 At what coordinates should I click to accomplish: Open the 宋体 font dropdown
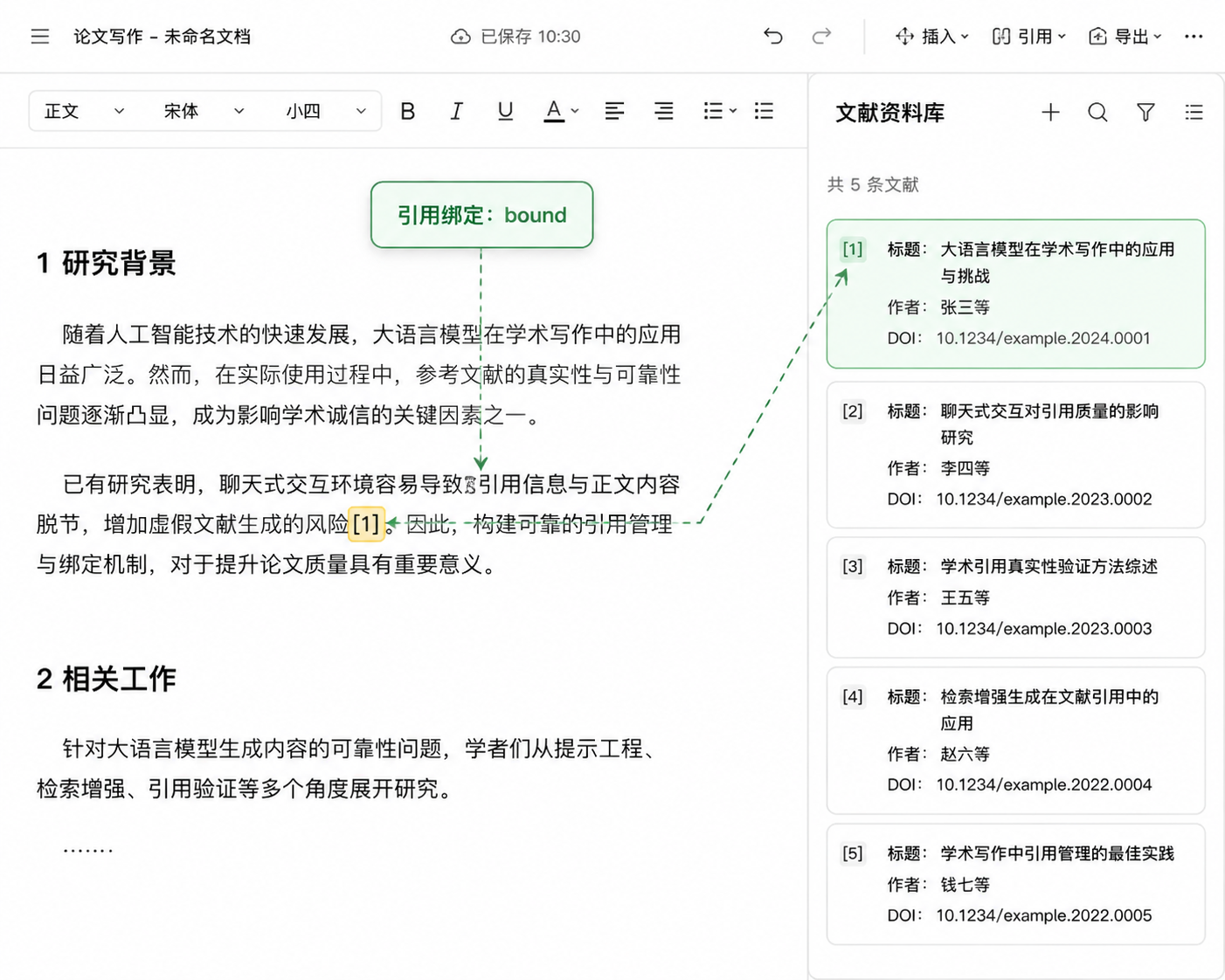coord(204,111)
